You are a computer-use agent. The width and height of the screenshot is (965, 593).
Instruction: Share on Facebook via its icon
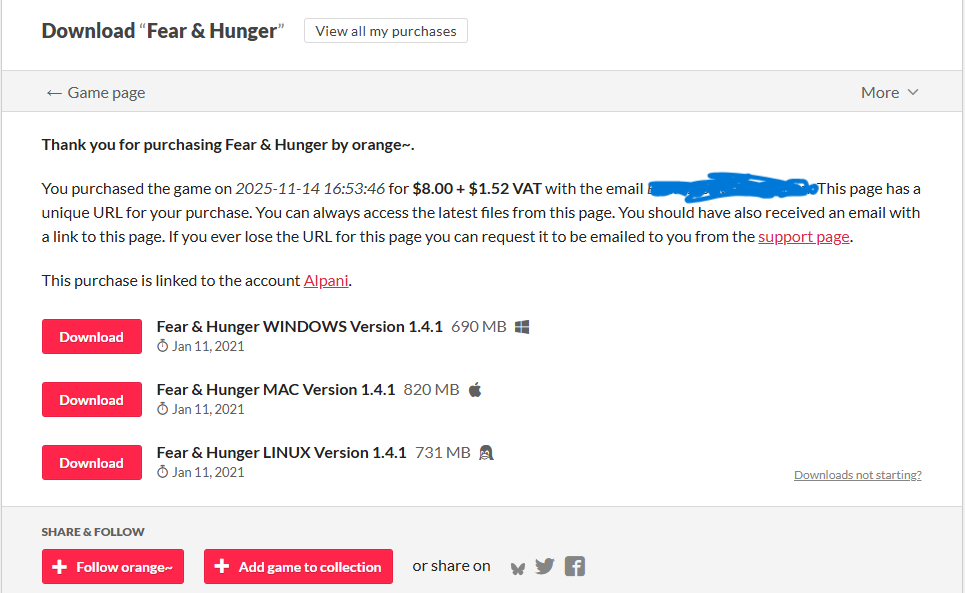[x=575, y=566]
